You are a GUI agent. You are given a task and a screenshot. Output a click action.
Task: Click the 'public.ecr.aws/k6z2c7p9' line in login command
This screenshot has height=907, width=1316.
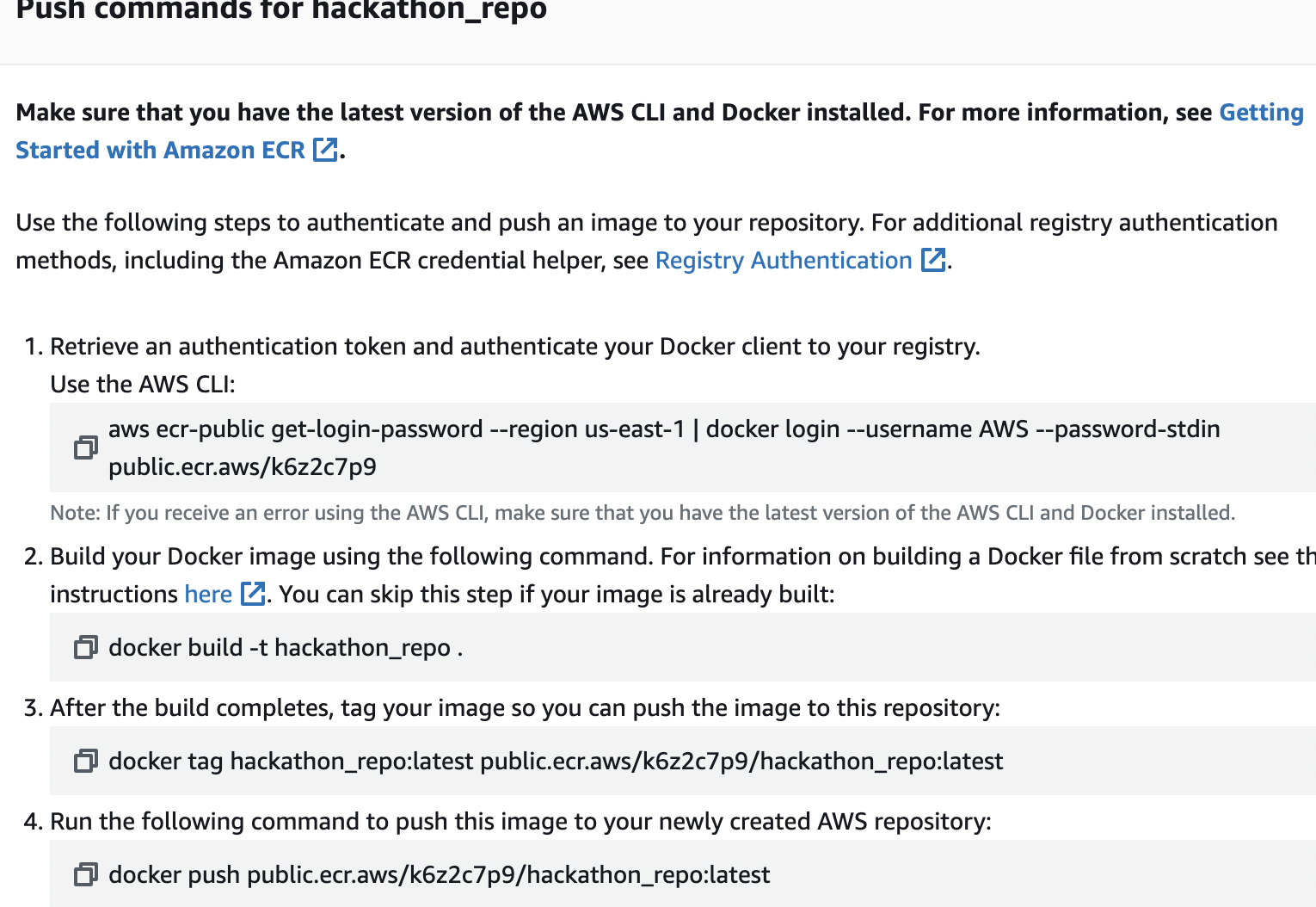coord(243,466)
